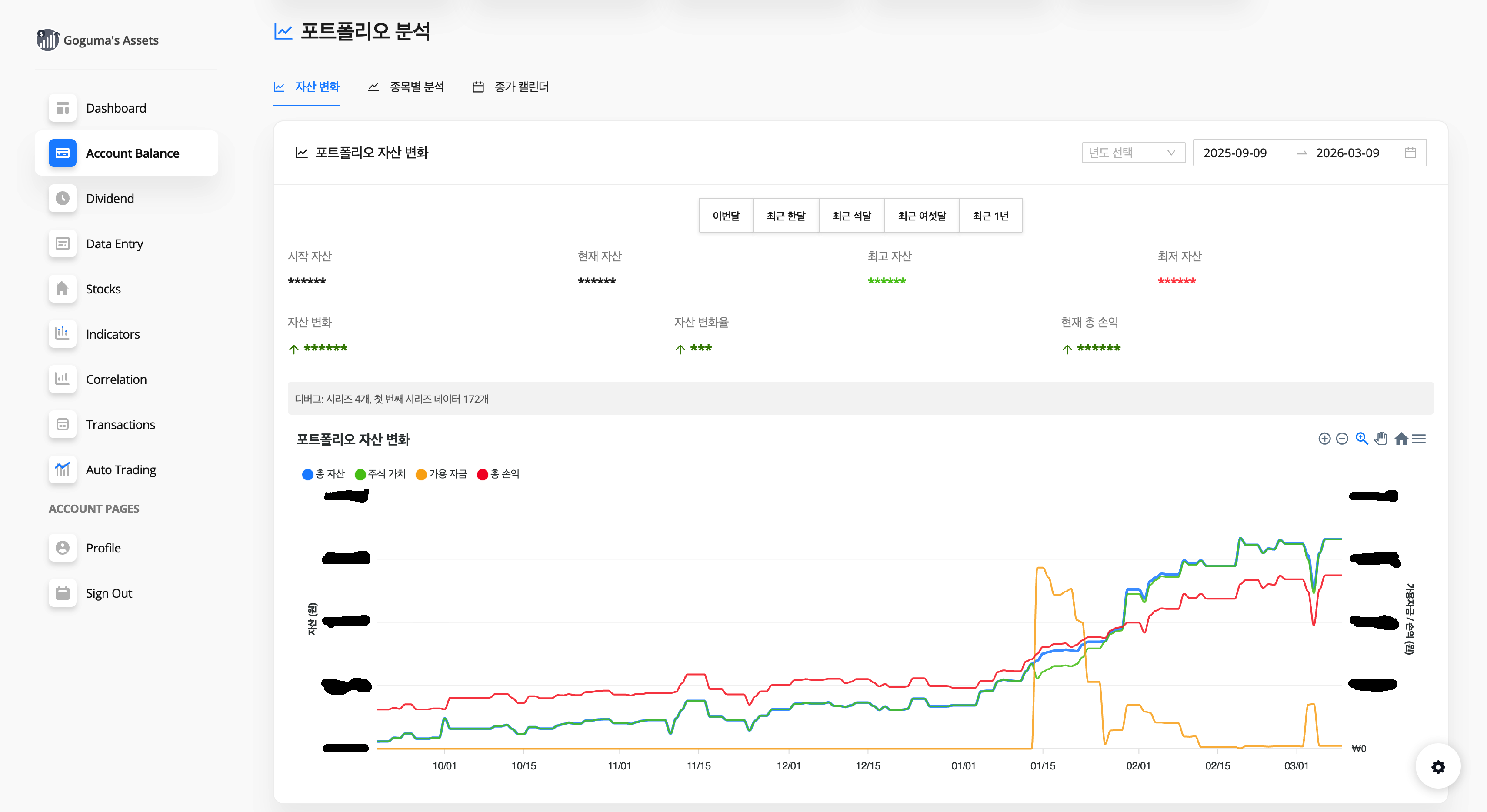This screenshot has width=1487, height=812.
Task: Switch to the 종목별 분석 tab
Action: [x=407, y=87]
